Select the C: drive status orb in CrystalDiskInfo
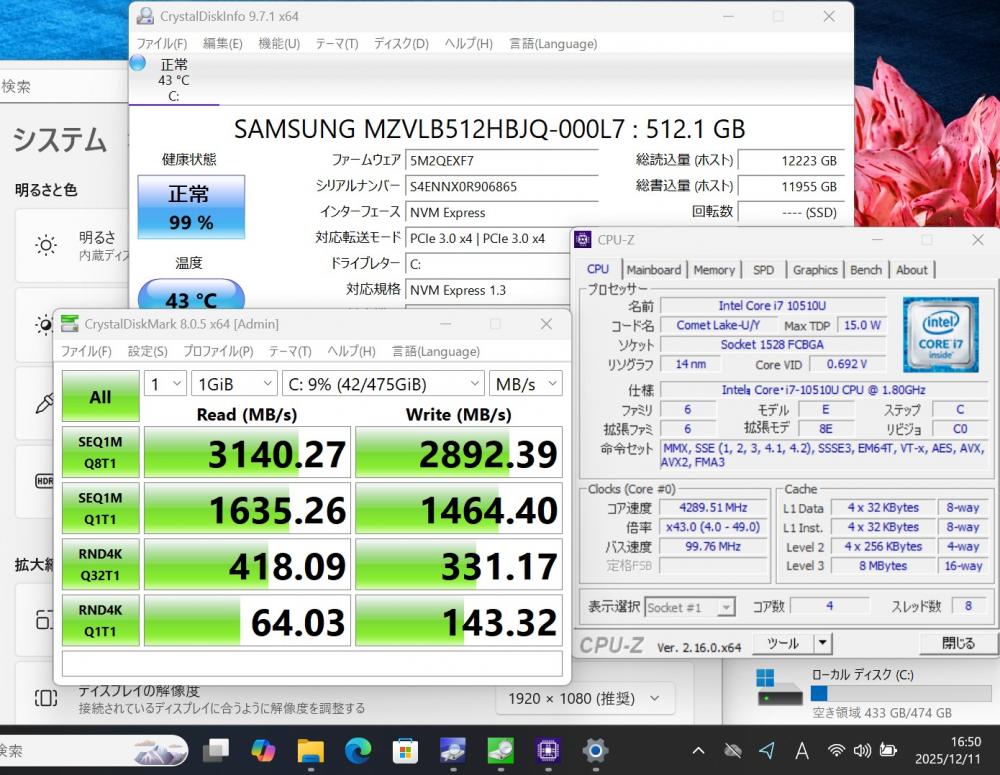1000x775 pixels. (x=138, y=63)
